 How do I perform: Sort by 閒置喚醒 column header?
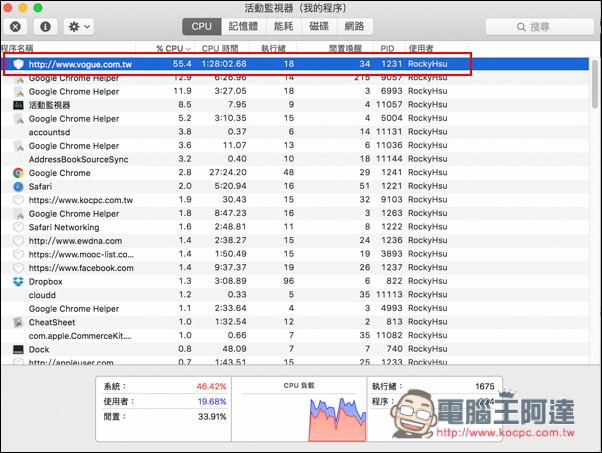(345, 48)
